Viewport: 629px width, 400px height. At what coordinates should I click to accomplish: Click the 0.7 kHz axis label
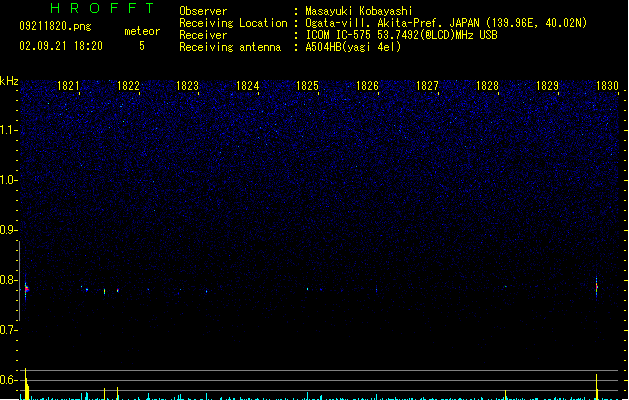click(x=8, y=330)
